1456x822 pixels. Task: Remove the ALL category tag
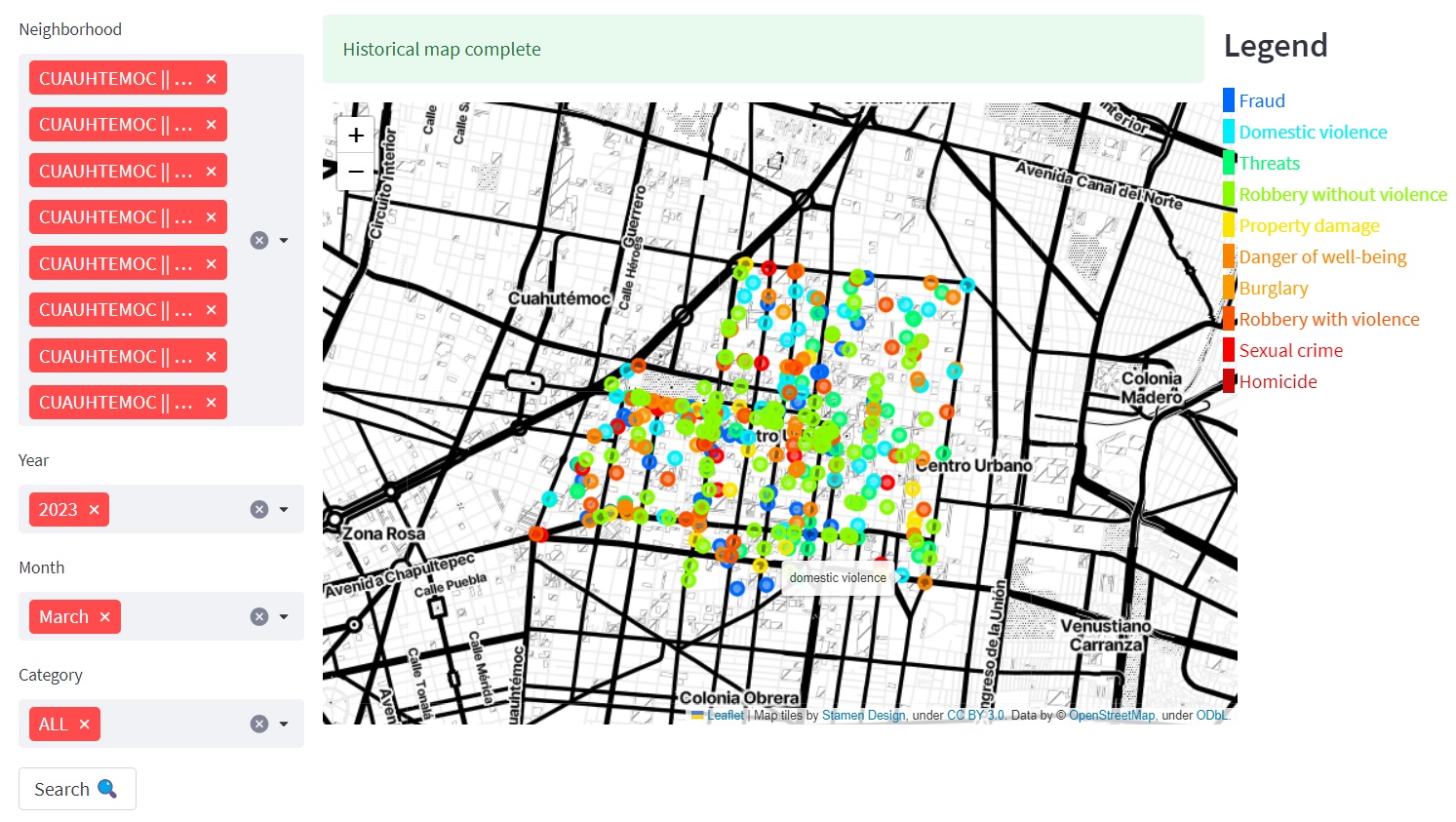click(x=85, y=724)
